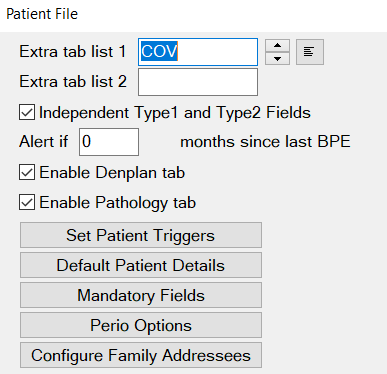The image size is (387, 374).
Task: Open Default Patient Details
Action: (x=141, y=265)
